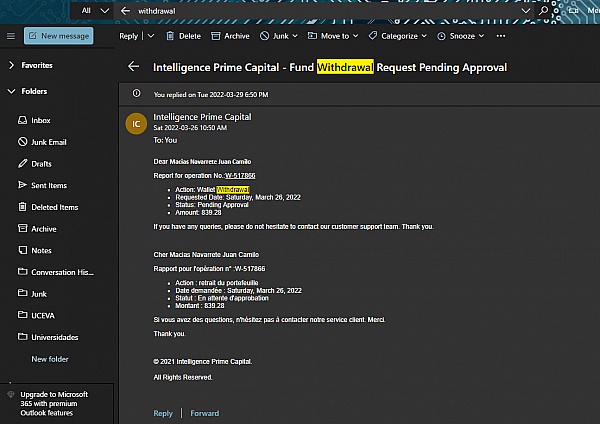Open the Drafts folder
Image resolution: width=600 pixels, height=424 pixels.
tap(35, 164)
